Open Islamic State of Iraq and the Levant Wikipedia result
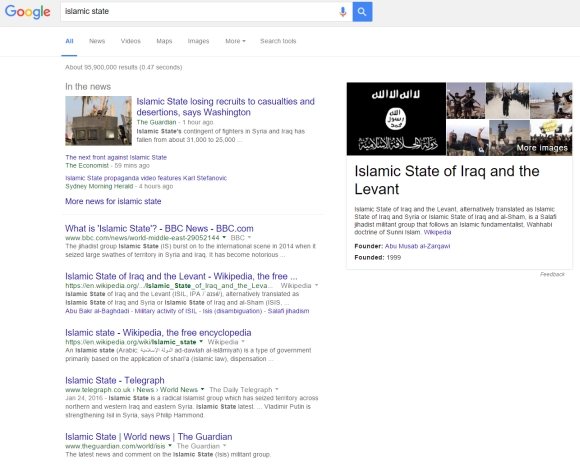580x466 pixels. pos(181,276)
